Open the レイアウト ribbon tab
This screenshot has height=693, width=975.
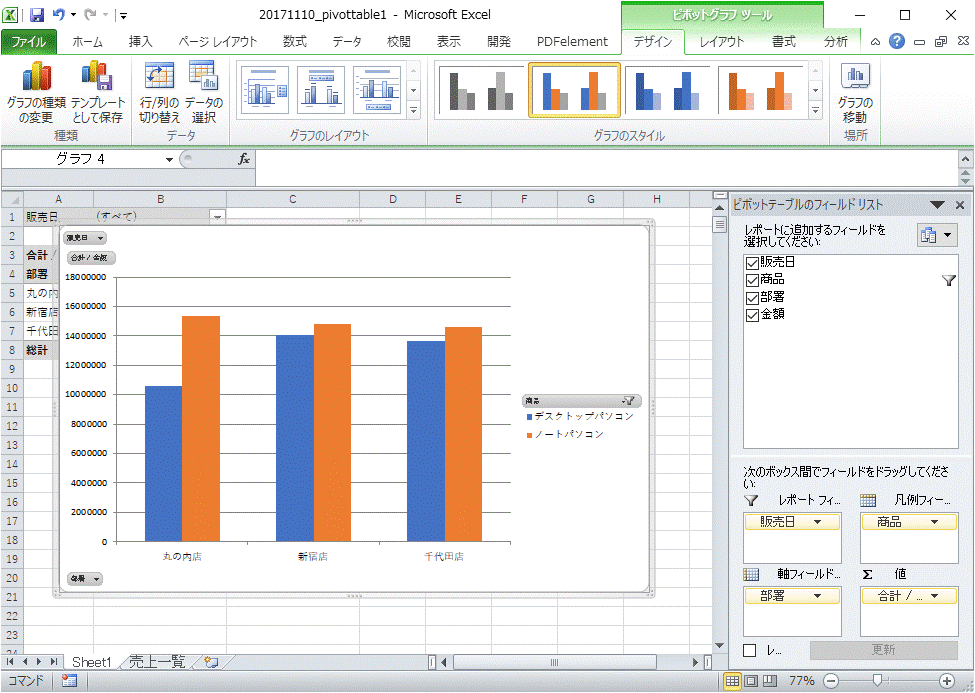click(721, 42)
